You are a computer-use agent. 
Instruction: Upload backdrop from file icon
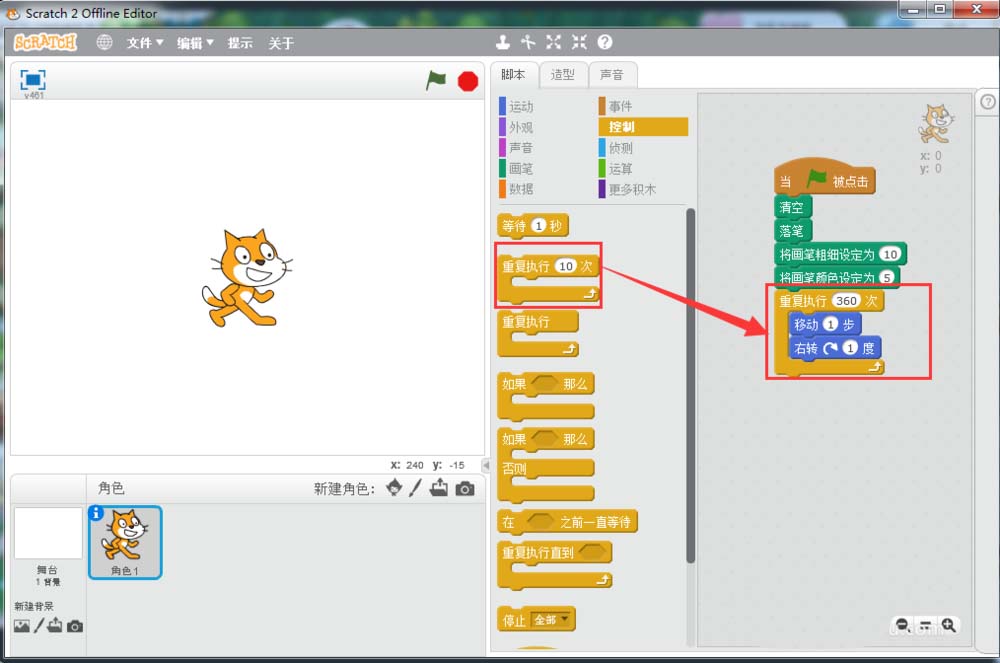55,625
